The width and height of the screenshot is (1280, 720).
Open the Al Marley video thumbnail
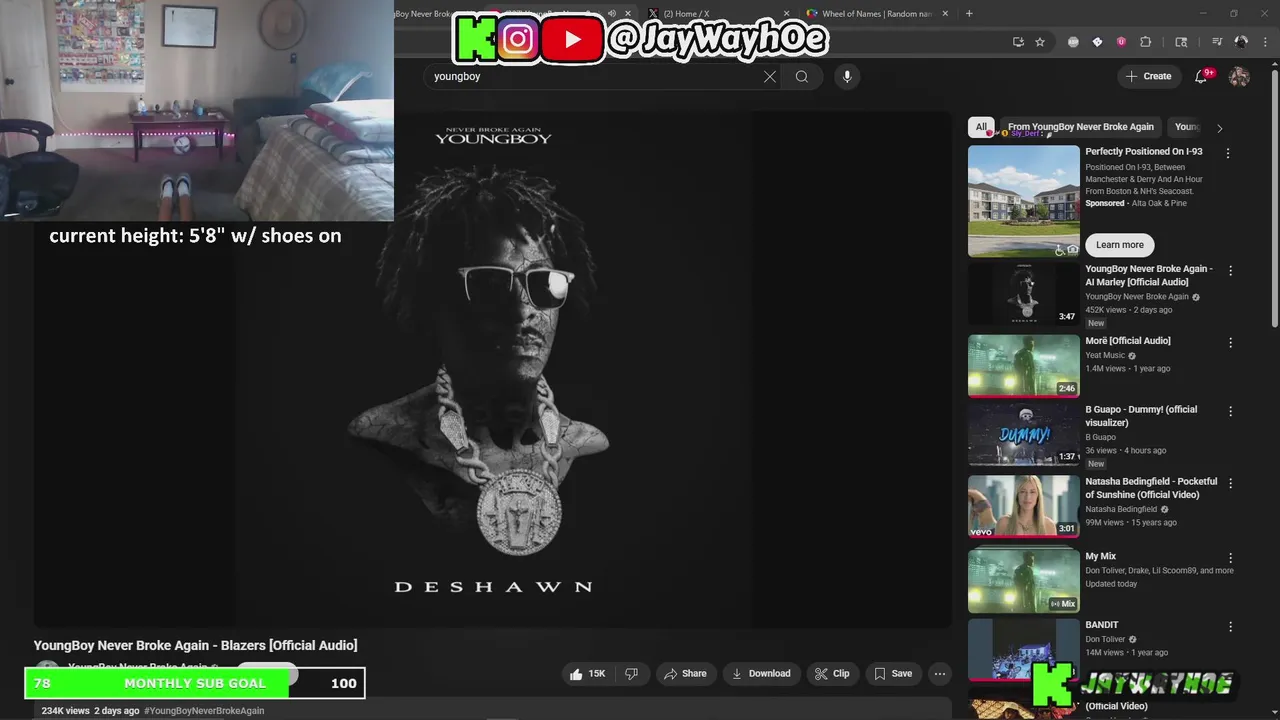click(x=1024, y=294)
